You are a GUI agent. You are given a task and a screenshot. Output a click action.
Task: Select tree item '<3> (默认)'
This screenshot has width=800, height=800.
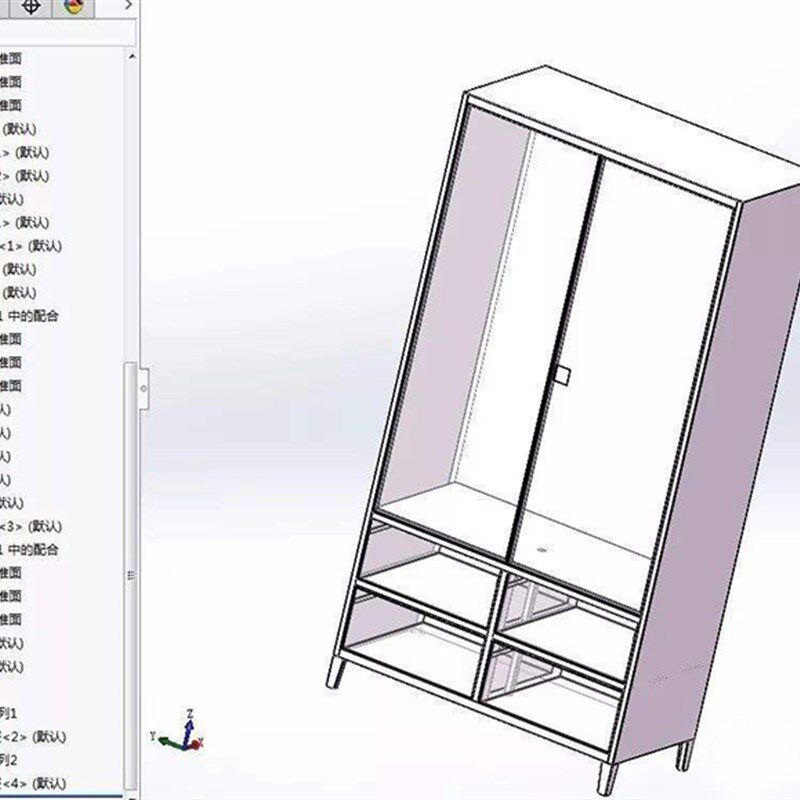click(x=31, y=526)
